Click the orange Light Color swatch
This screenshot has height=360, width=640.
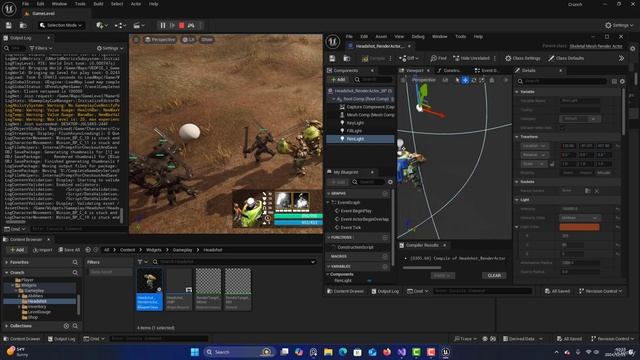pos(579,227)
